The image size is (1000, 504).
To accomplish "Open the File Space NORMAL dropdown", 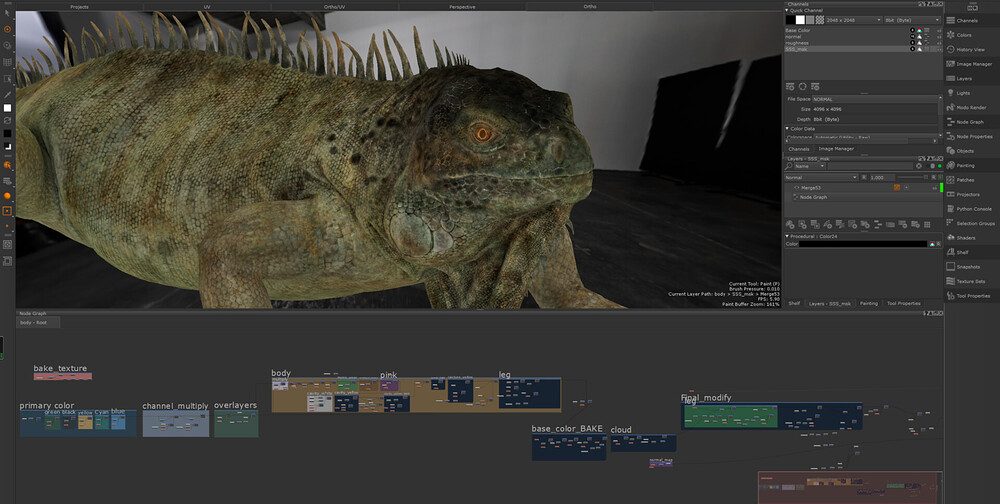I will click(x=876, y=100).
